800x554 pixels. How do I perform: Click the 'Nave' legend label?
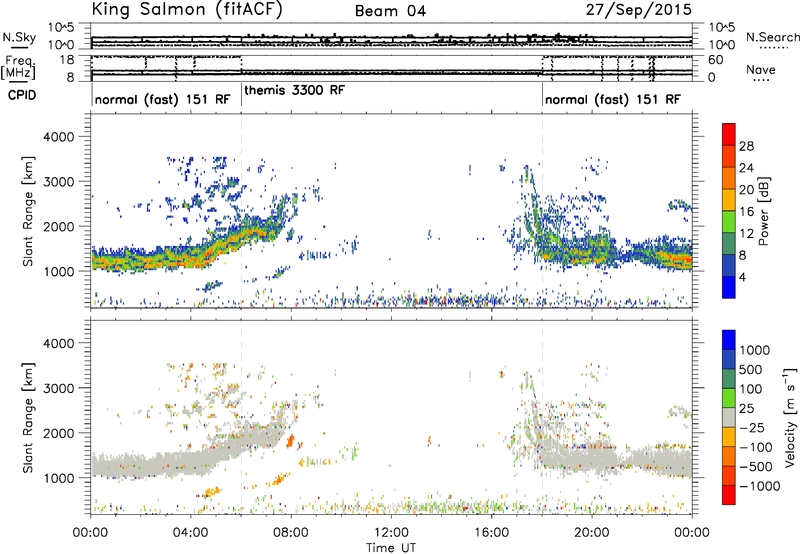[761, 70]
